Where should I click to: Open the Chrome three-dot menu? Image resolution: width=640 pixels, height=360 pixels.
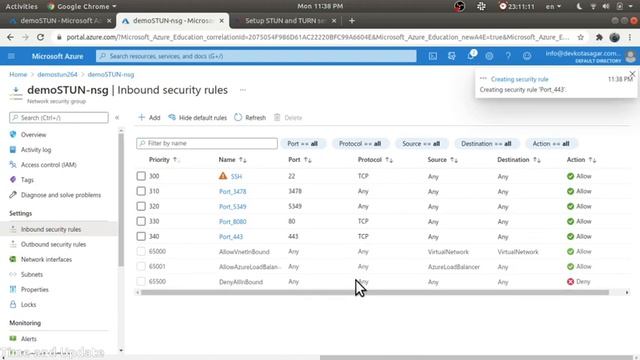pyautogui.click(x=630, y=37)
